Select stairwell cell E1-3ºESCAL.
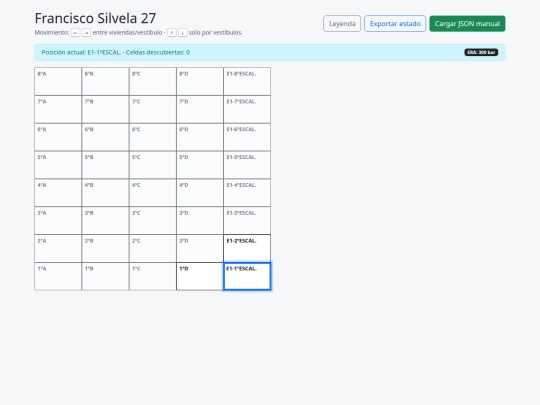540x405 pixels. (x=247, y=221)
